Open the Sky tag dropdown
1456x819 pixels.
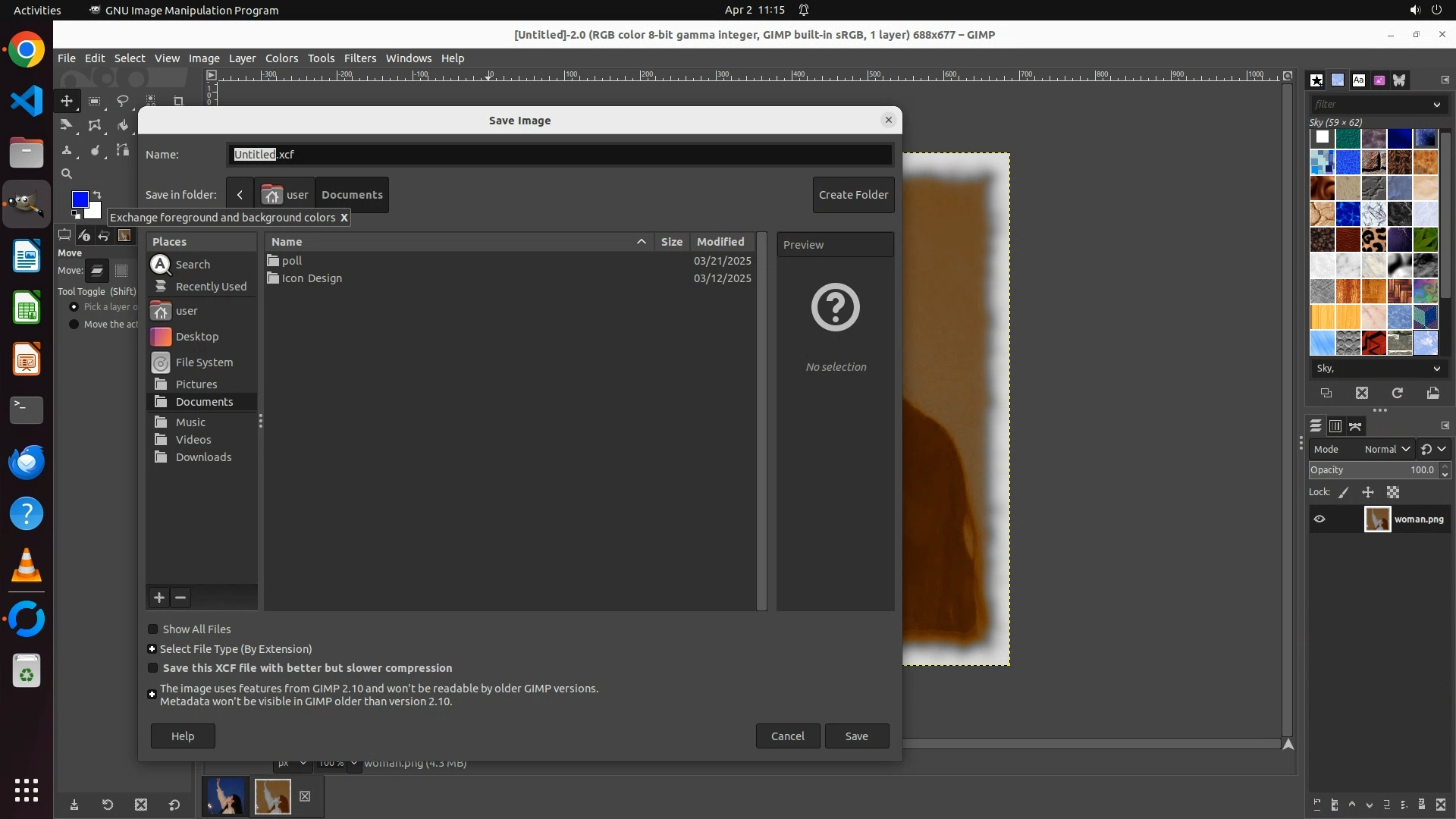coord(1436,369)
